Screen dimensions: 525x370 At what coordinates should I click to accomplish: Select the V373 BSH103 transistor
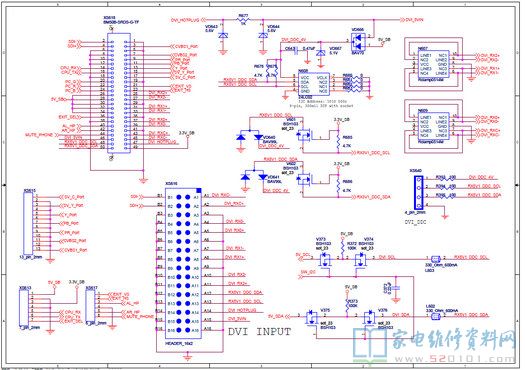click(x=324, y=260)
